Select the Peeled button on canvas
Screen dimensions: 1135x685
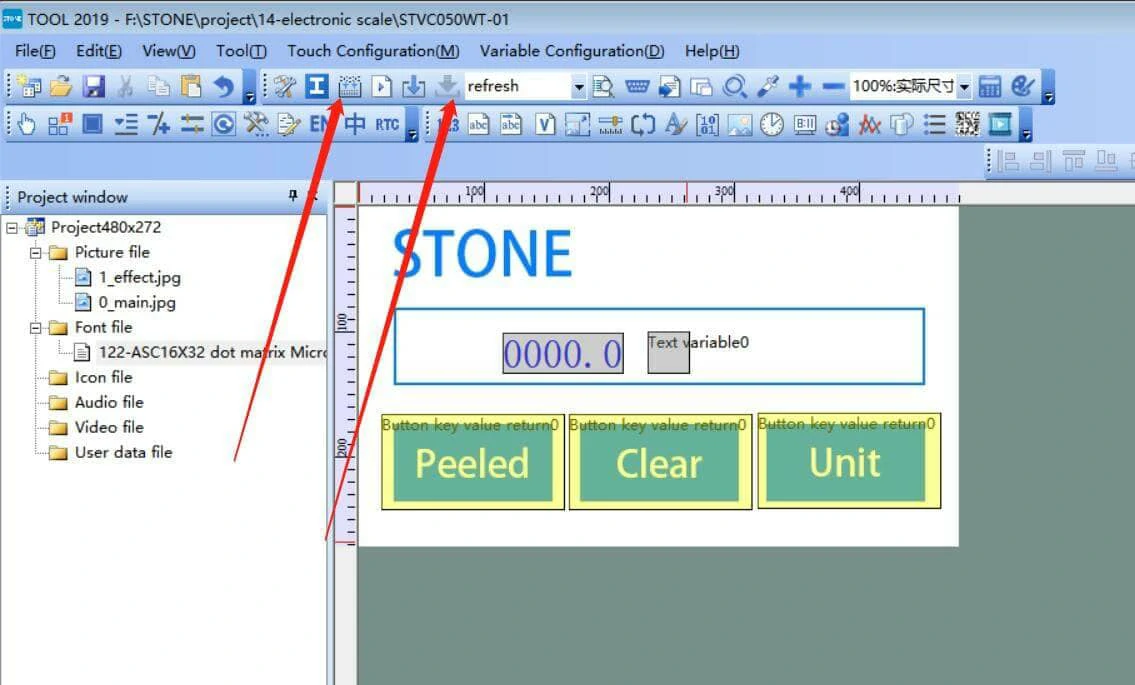click(473, 462)
